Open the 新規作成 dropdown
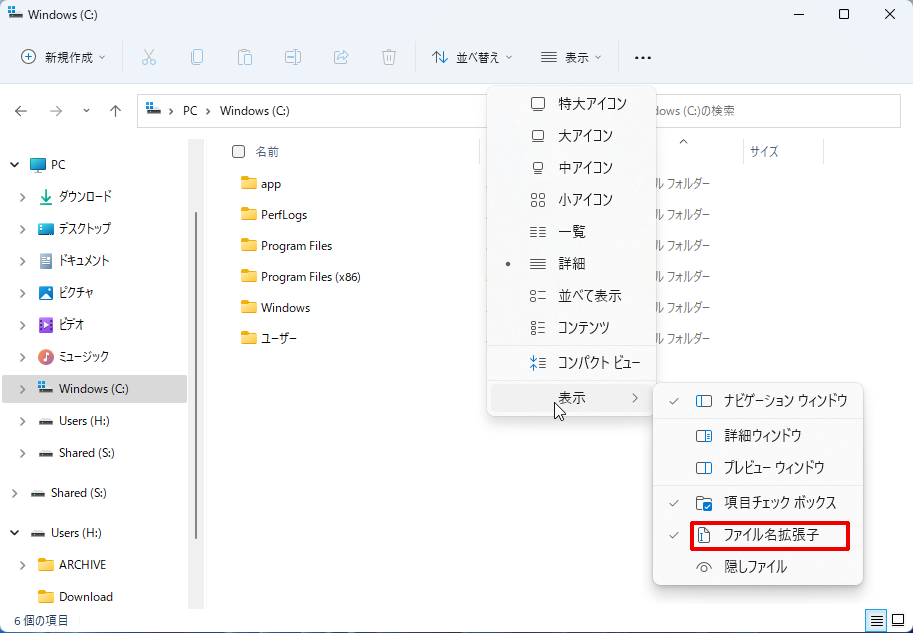This screenshot has width=913, height=633. [x=63, y=58]
